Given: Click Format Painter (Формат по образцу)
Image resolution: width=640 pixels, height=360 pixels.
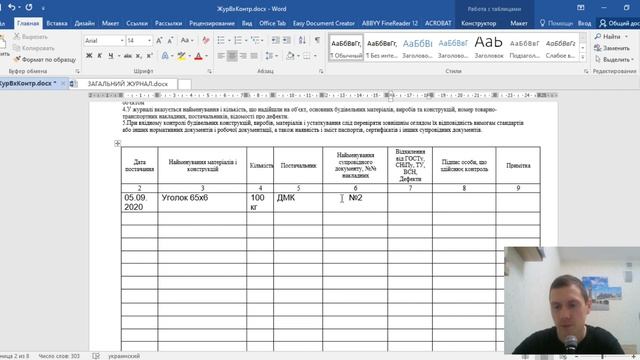Looking at the screenshot, I should [45, 60].
